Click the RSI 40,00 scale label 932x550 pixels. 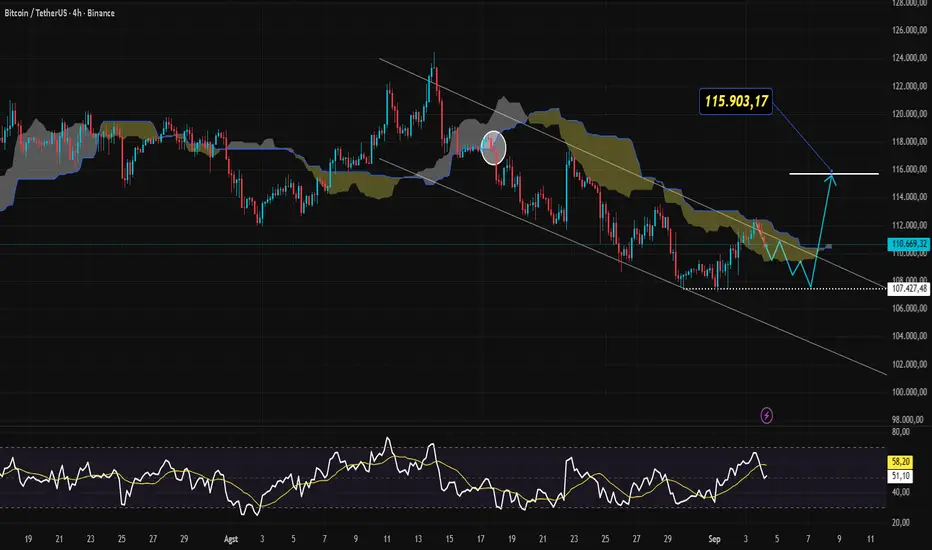[x=900, y=492]
